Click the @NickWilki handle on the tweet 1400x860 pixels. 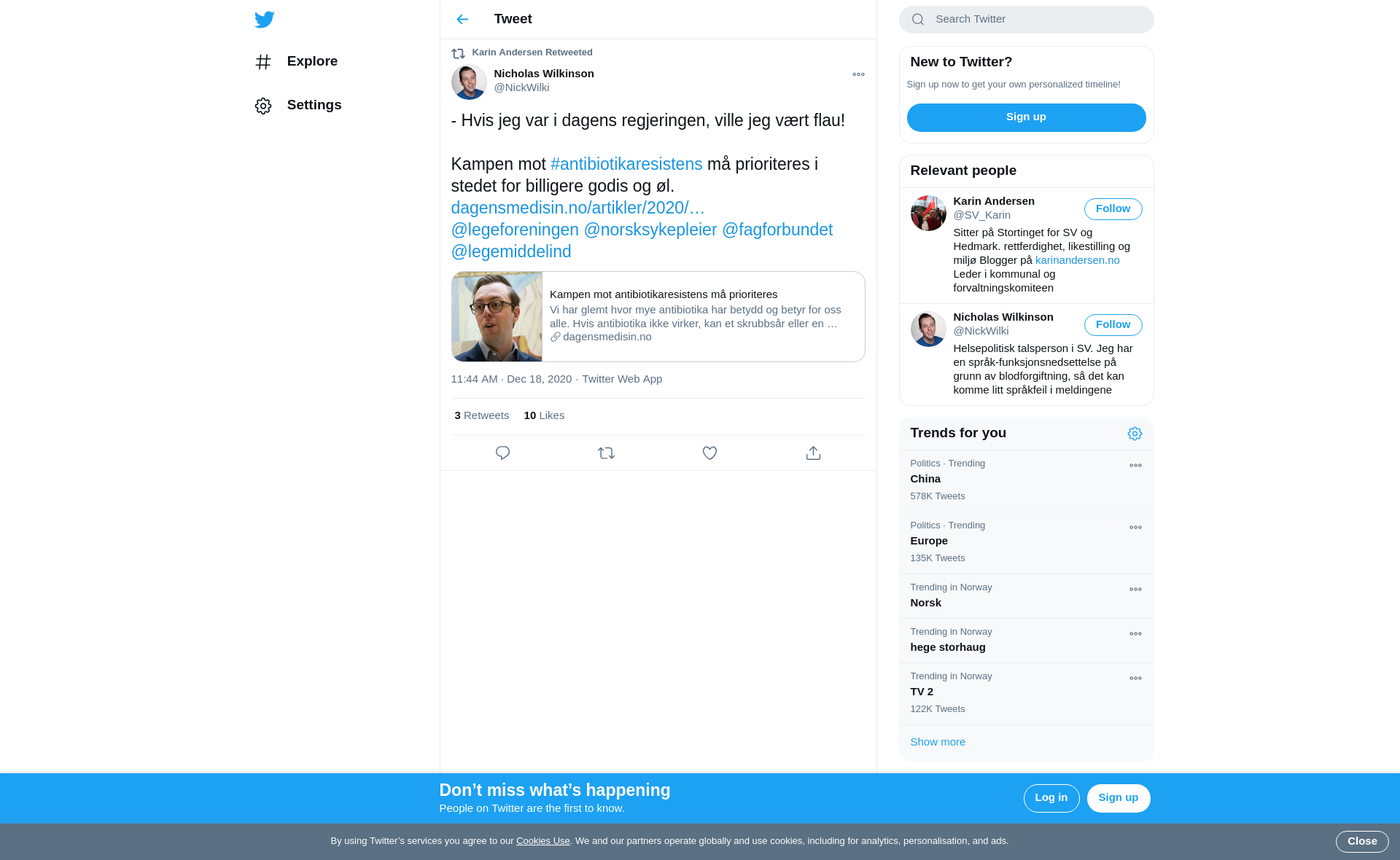tap(521, 87)
